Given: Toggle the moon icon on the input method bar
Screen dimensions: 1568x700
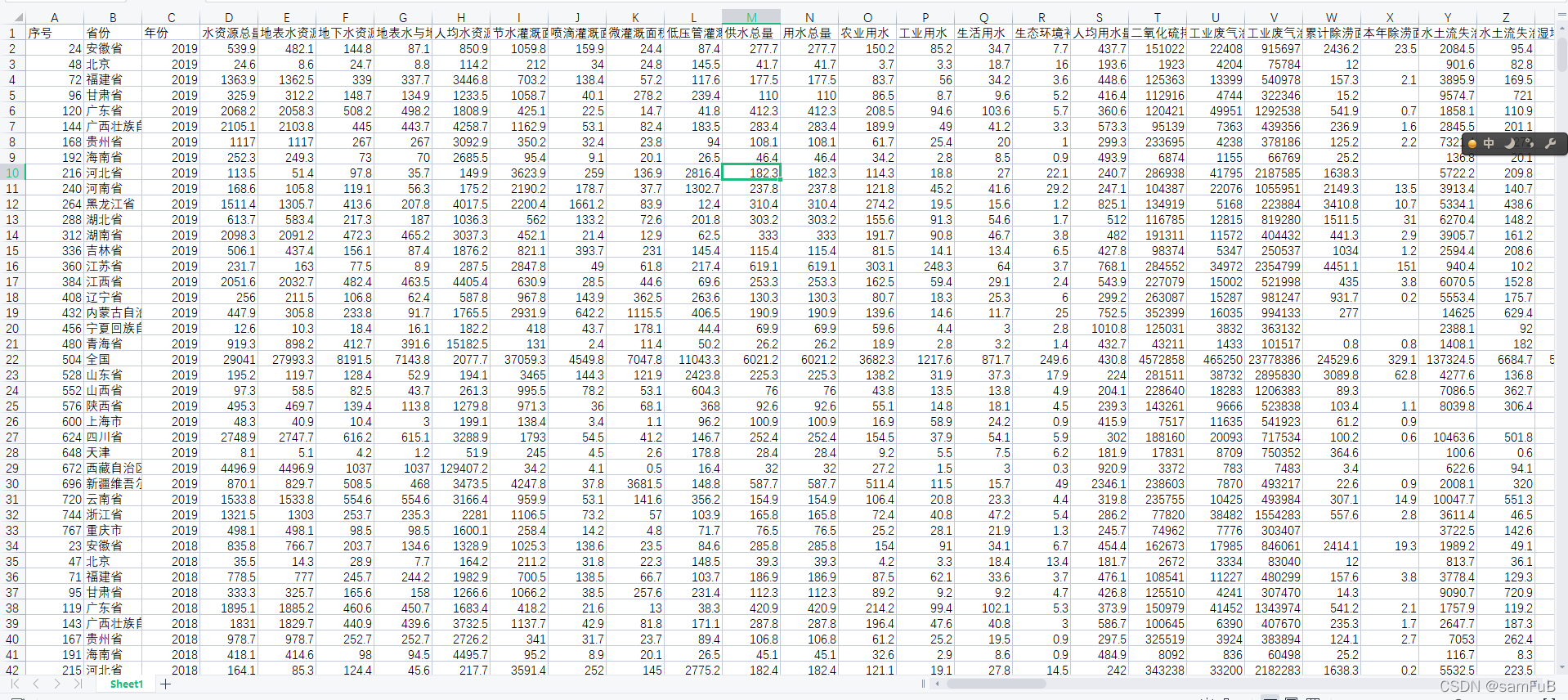Looking at the screenshot, I should 1509,143.
